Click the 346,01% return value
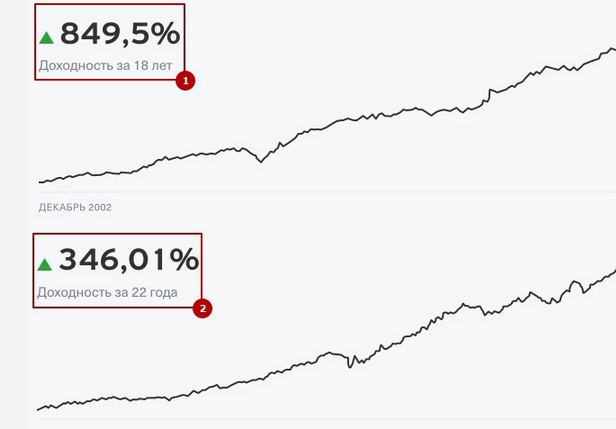The width and height of the screenshot is (616, 429). [x=128, y=261]
